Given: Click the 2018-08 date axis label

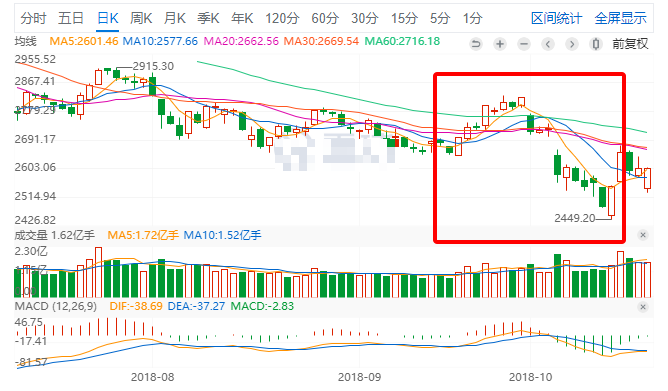Looking at the screenshot, I should (x=153, y=377).
